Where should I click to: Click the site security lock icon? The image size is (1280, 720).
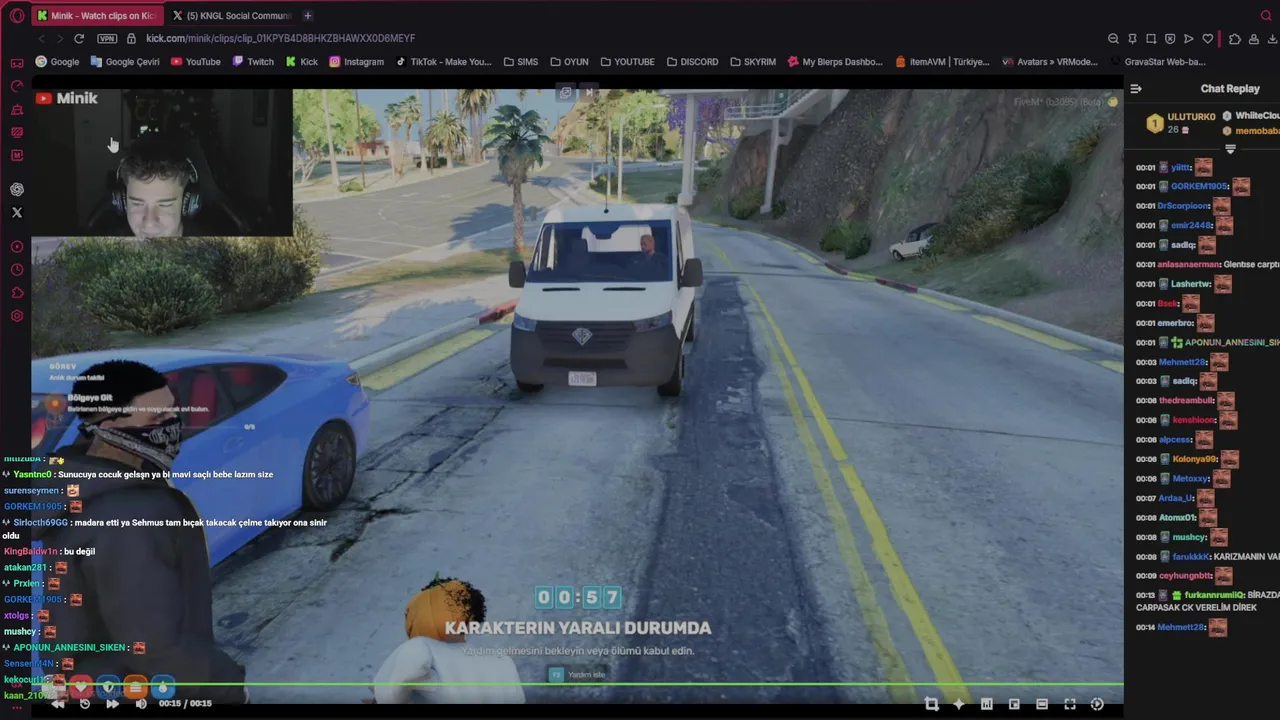131,38
